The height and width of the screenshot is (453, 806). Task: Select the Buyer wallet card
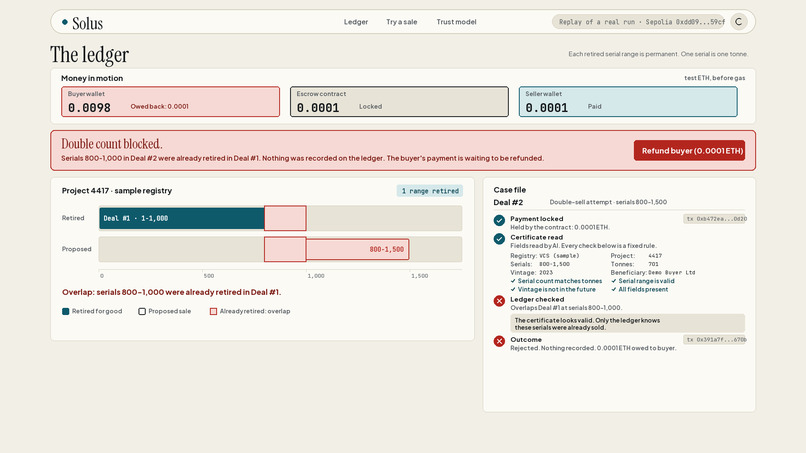170,102
